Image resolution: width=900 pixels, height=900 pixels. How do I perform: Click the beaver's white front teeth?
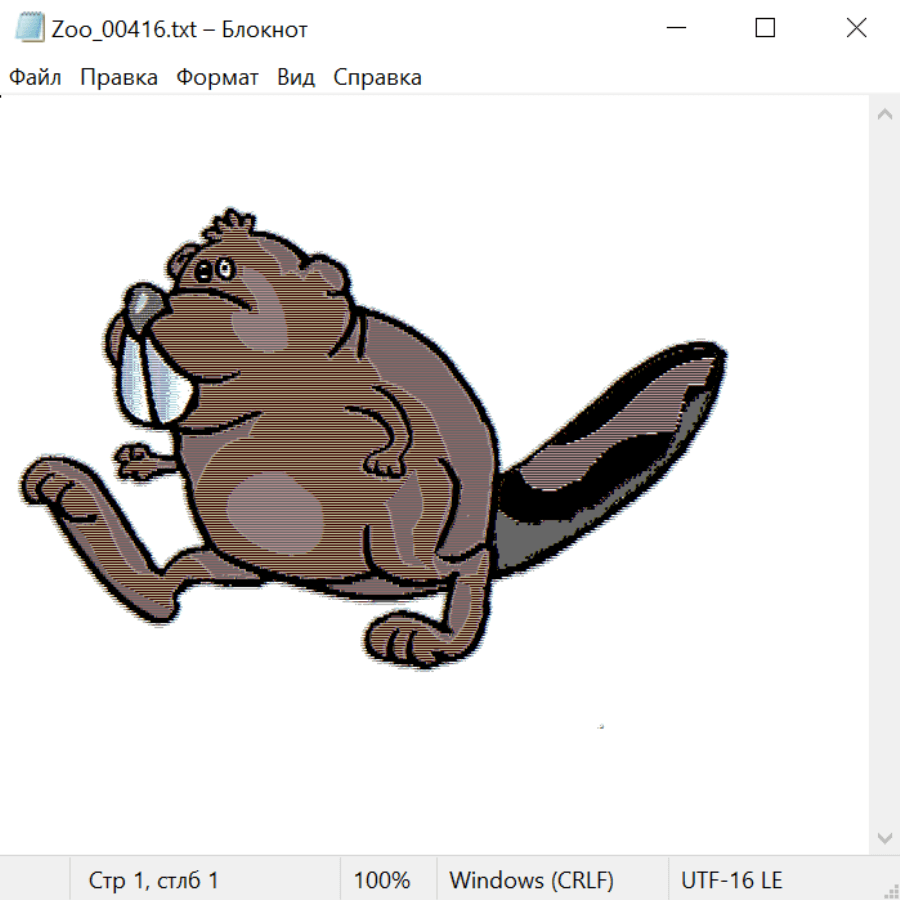tap(150, 385)
